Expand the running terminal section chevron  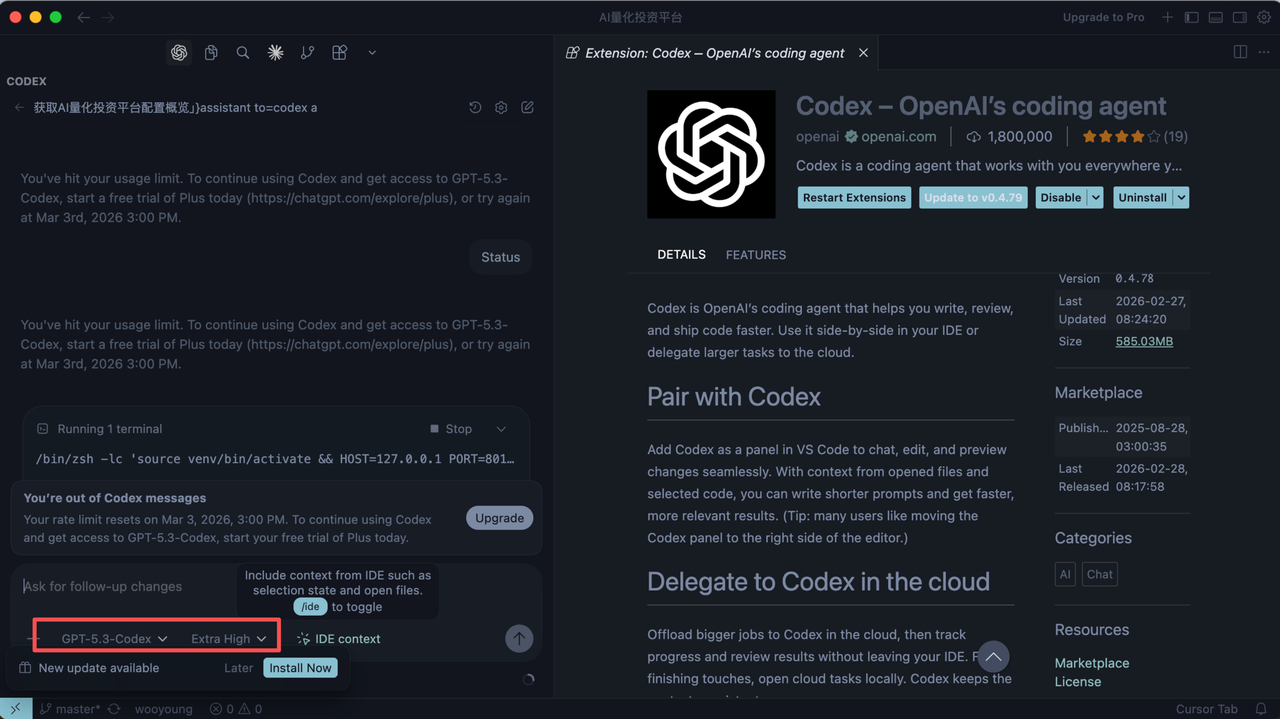click(x=501, y=429)
